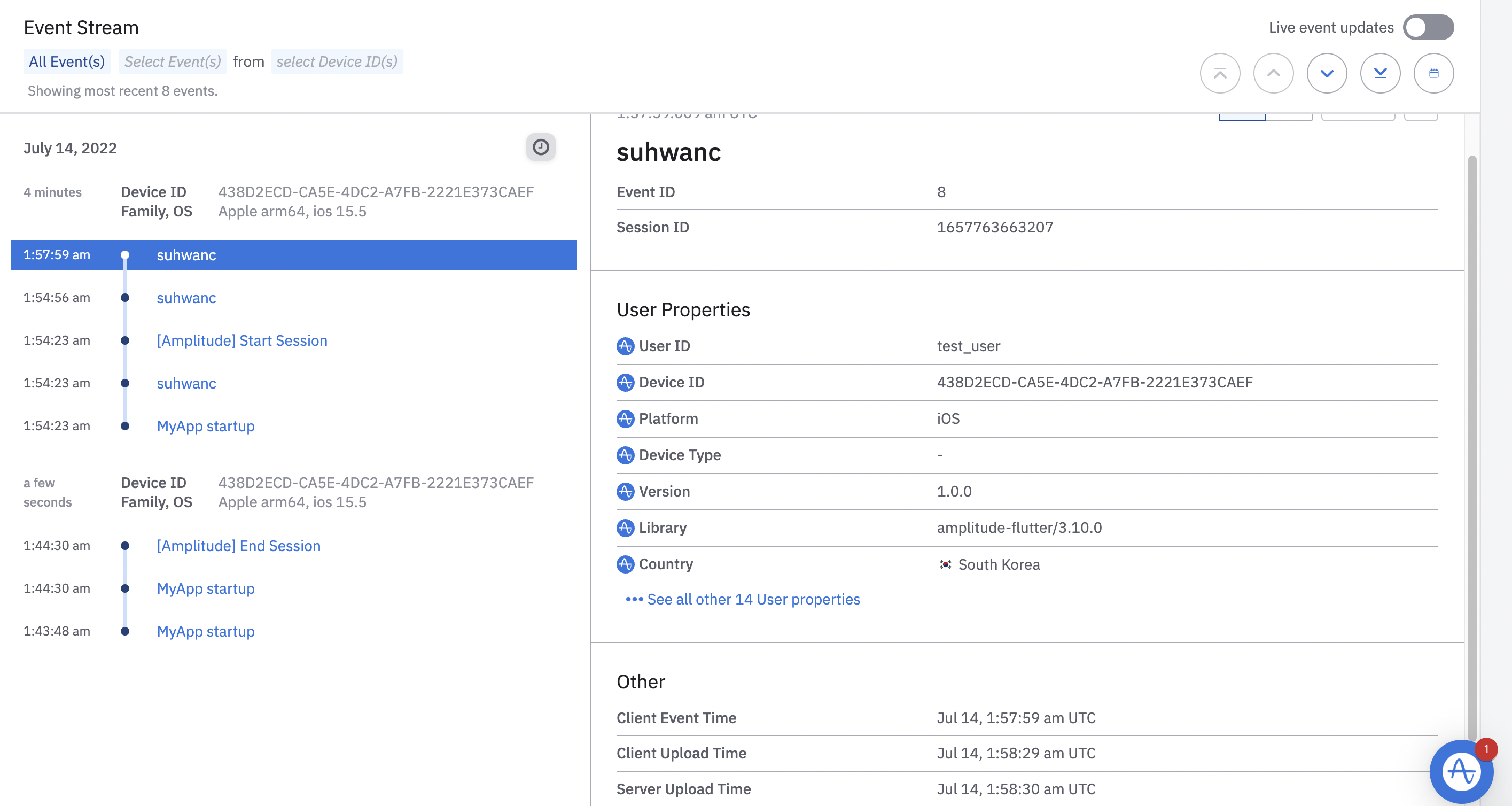
Task: Click Amplitude icon beside User ID
Action: (x=625, y=346)
